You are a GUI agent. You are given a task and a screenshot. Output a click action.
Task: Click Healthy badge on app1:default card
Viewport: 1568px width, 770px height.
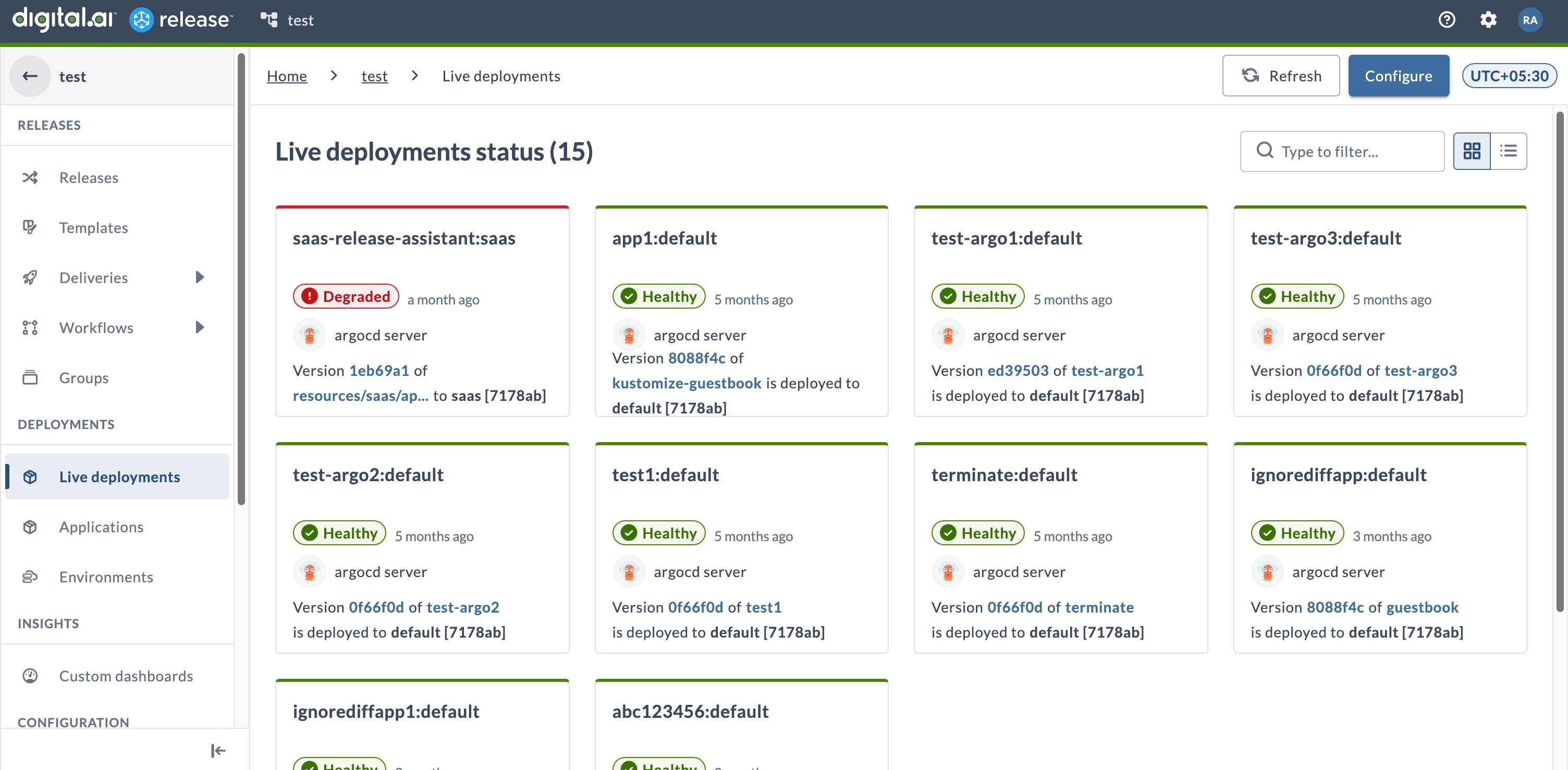click(x=658, y=296)
